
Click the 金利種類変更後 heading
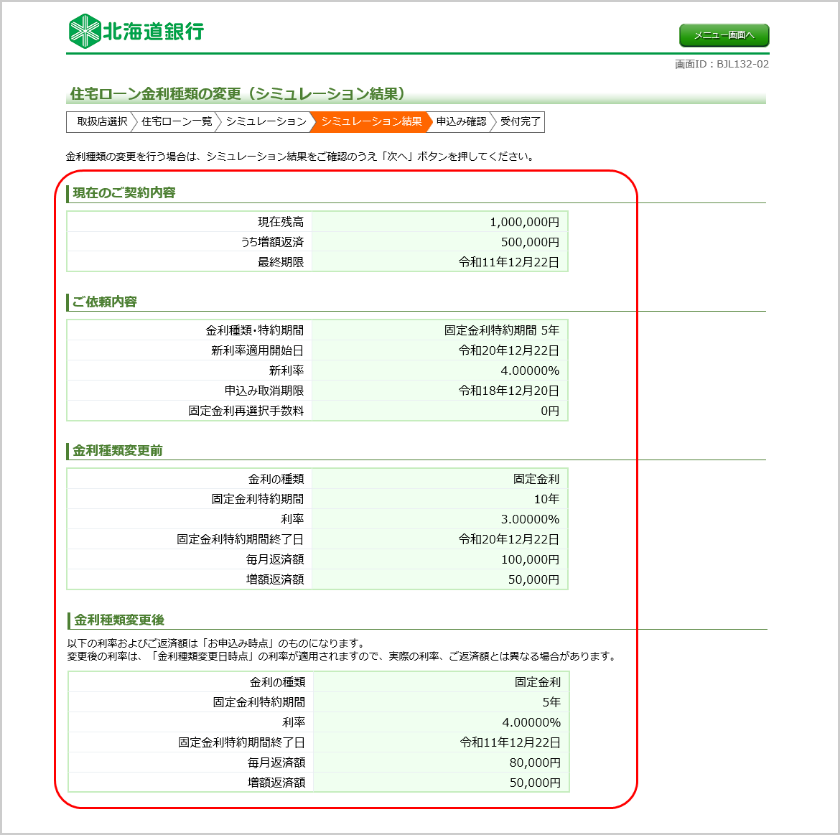pos(119,620)
